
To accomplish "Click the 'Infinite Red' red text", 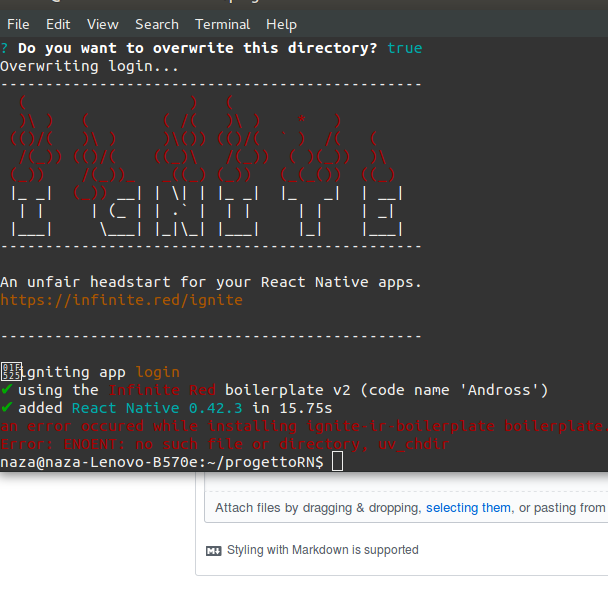I will (162, 390).
